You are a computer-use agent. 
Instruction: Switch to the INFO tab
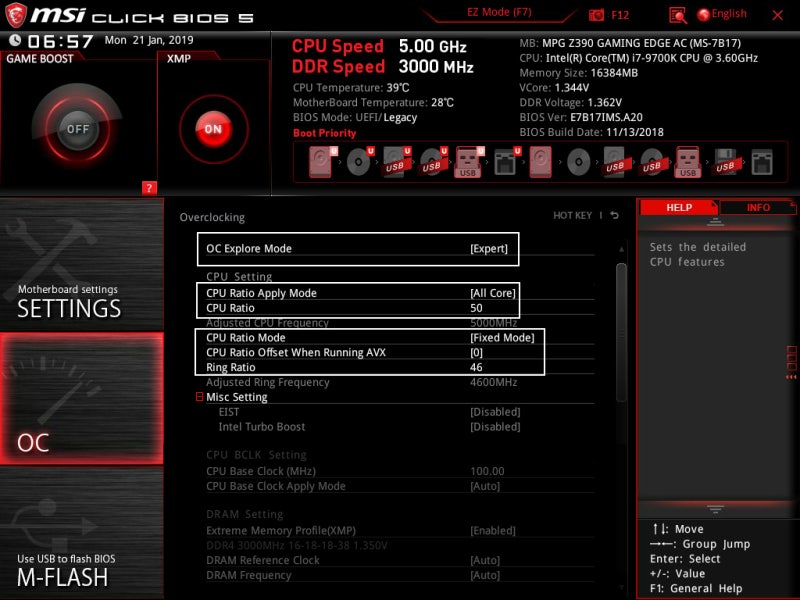tap(758, 208)
